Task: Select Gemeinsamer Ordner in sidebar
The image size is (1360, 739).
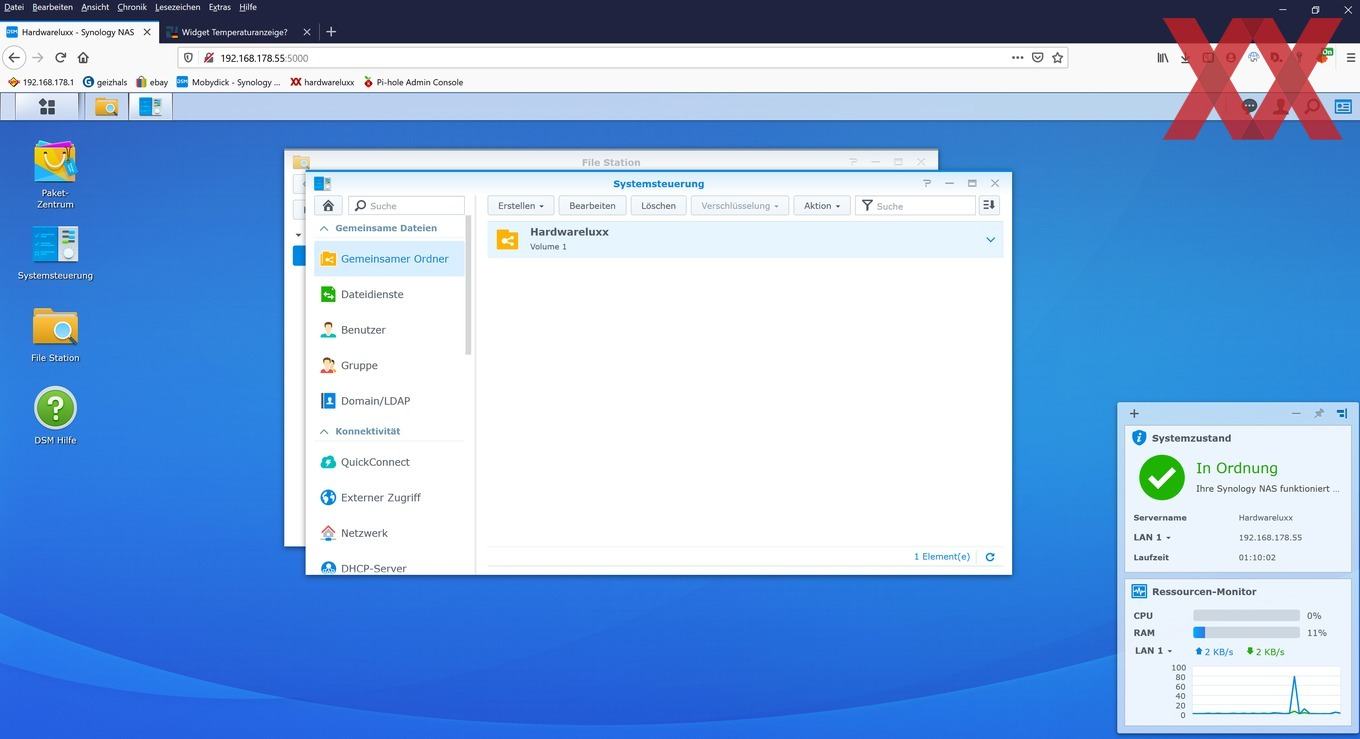Action: [389, 259]
